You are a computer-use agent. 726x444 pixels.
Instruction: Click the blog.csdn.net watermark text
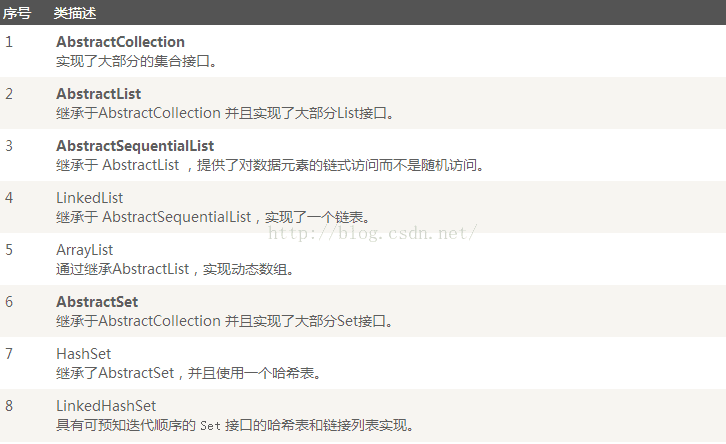click(373, 233)
